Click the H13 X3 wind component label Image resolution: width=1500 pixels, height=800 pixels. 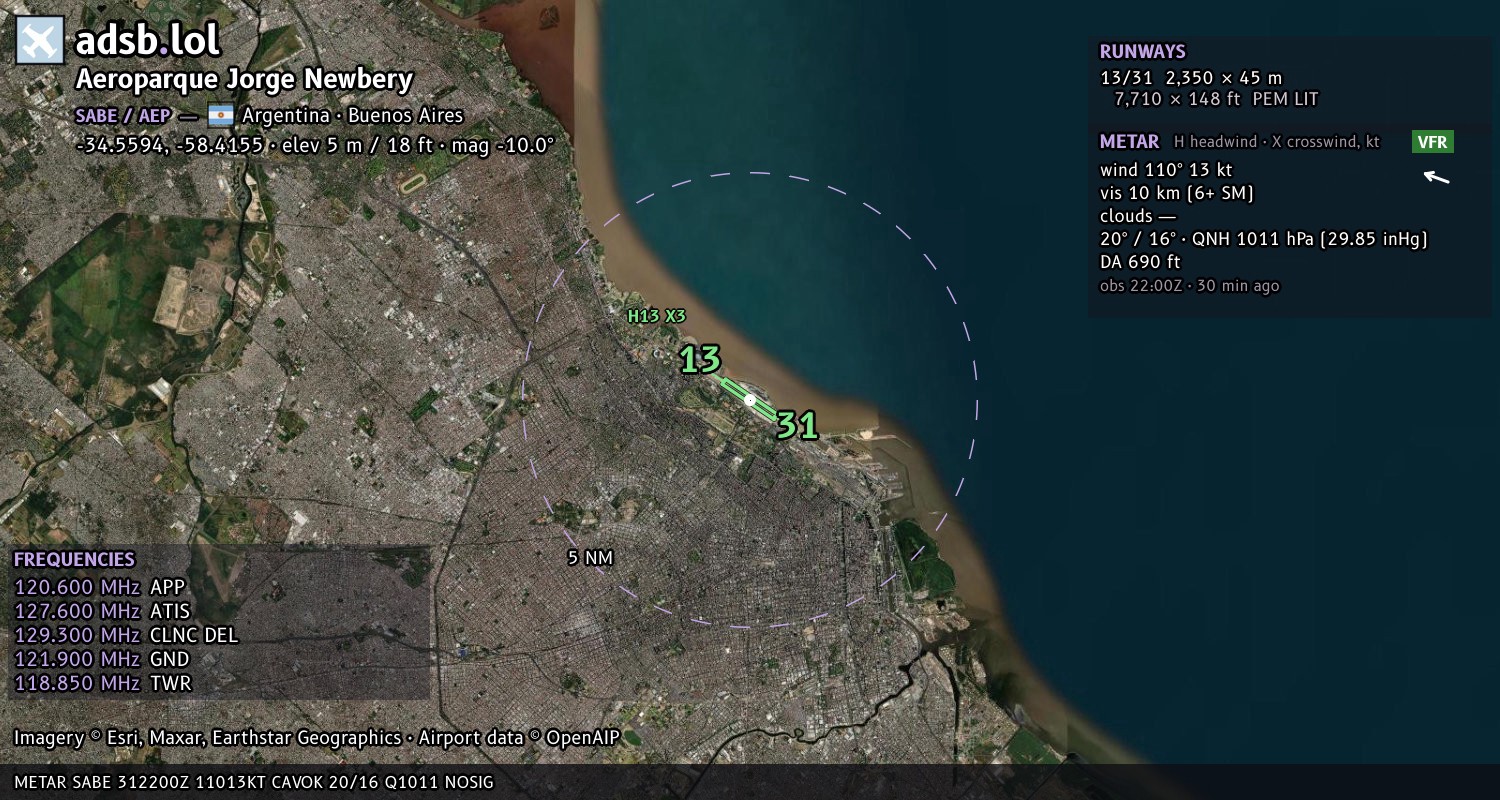coord(657,316)
